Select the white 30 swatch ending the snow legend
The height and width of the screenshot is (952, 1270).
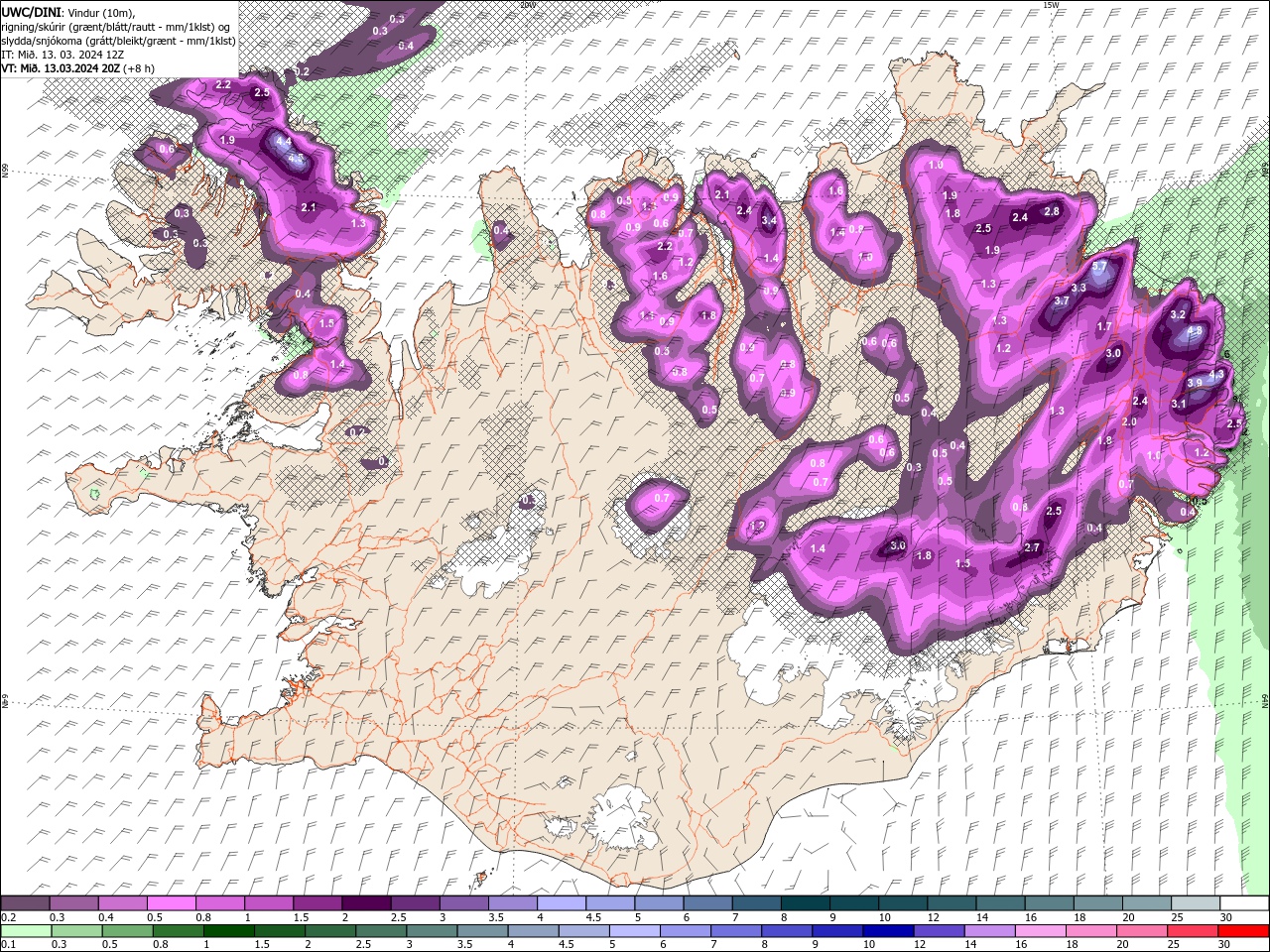pyautogui.click(x=1243, y=902)
